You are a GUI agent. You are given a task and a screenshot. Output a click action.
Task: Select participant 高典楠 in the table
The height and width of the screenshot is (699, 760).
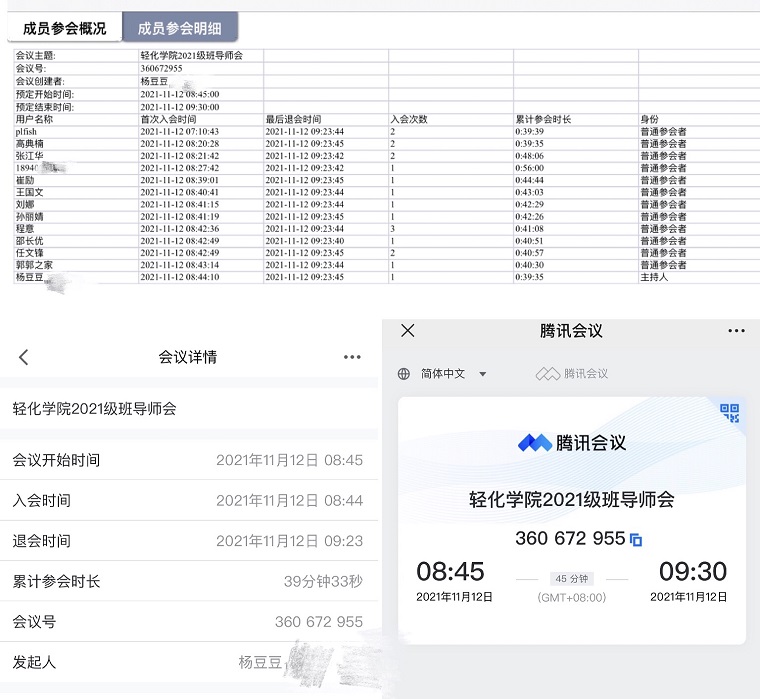pos(30,144)
